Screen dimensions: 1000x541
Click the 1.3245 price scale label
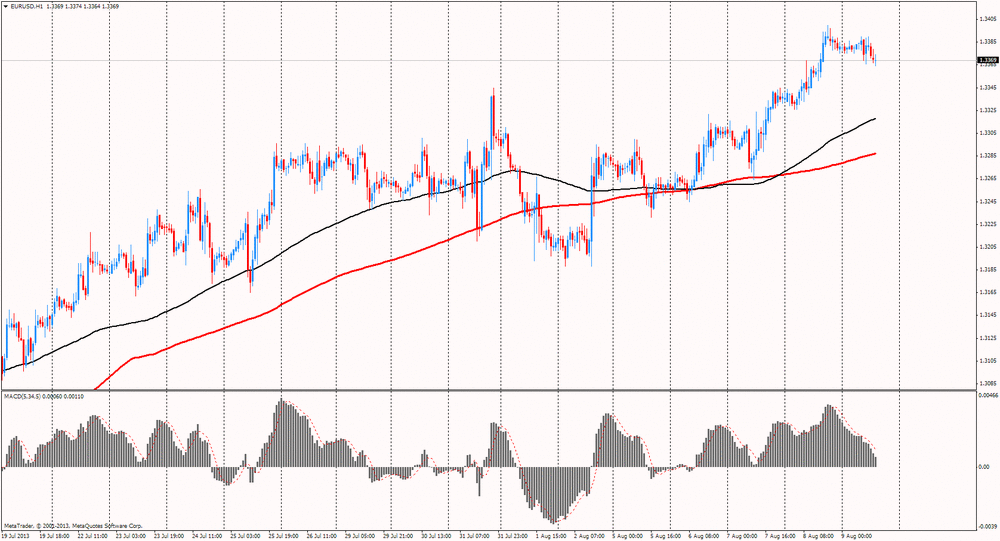[x=987, y=202]
